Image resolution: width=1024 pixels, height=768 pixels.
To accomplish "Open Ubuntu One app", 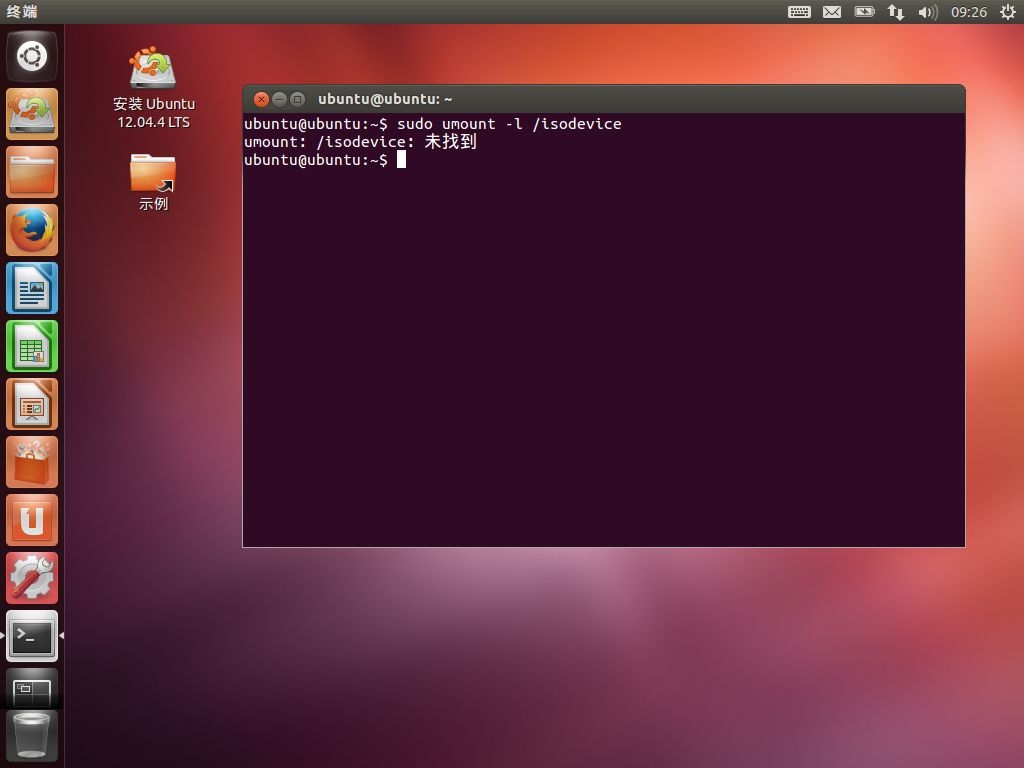I will [x=32, y=520].
